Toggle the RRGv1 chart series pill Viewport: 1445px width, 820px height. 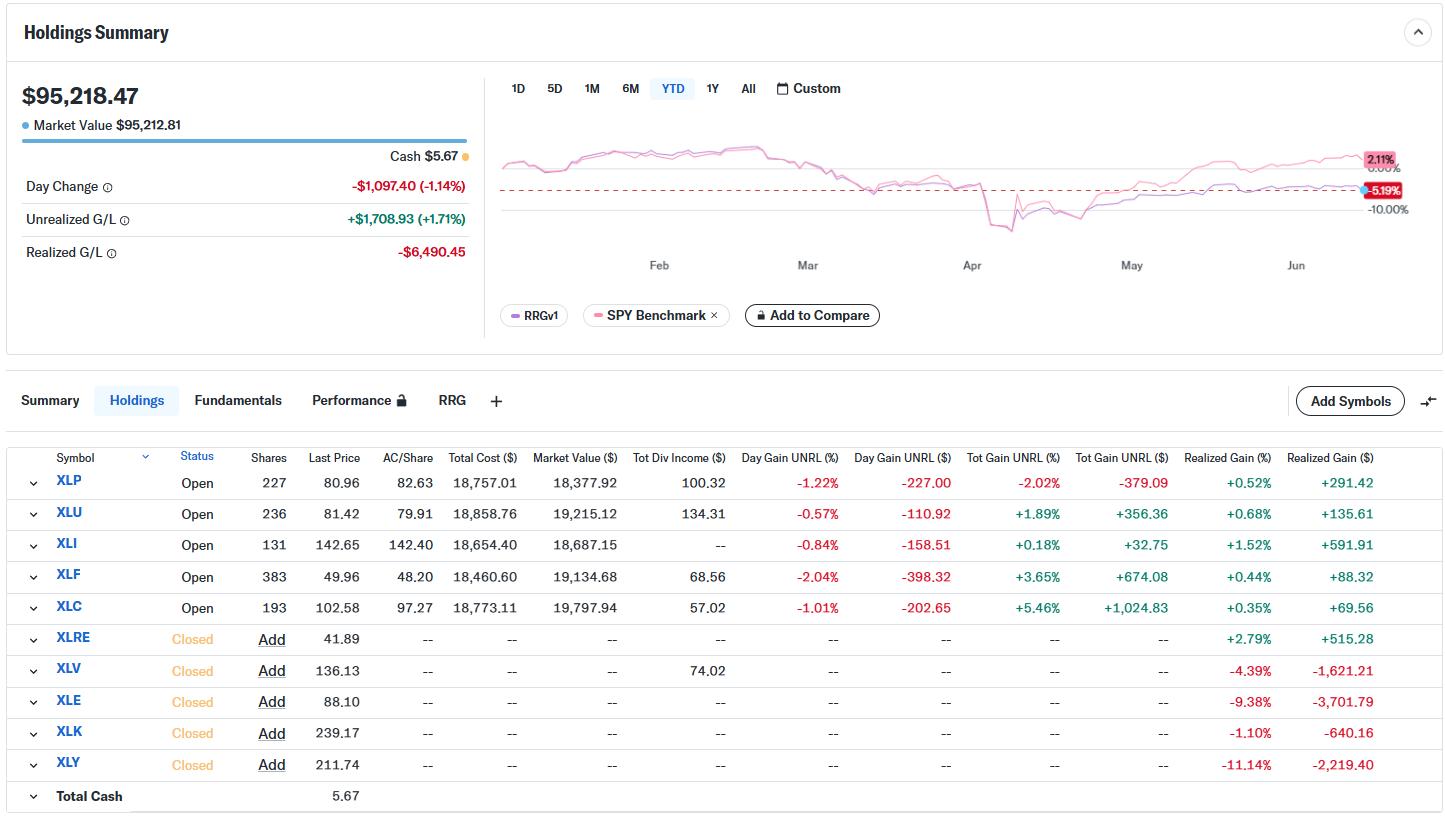tap(534, 315)
